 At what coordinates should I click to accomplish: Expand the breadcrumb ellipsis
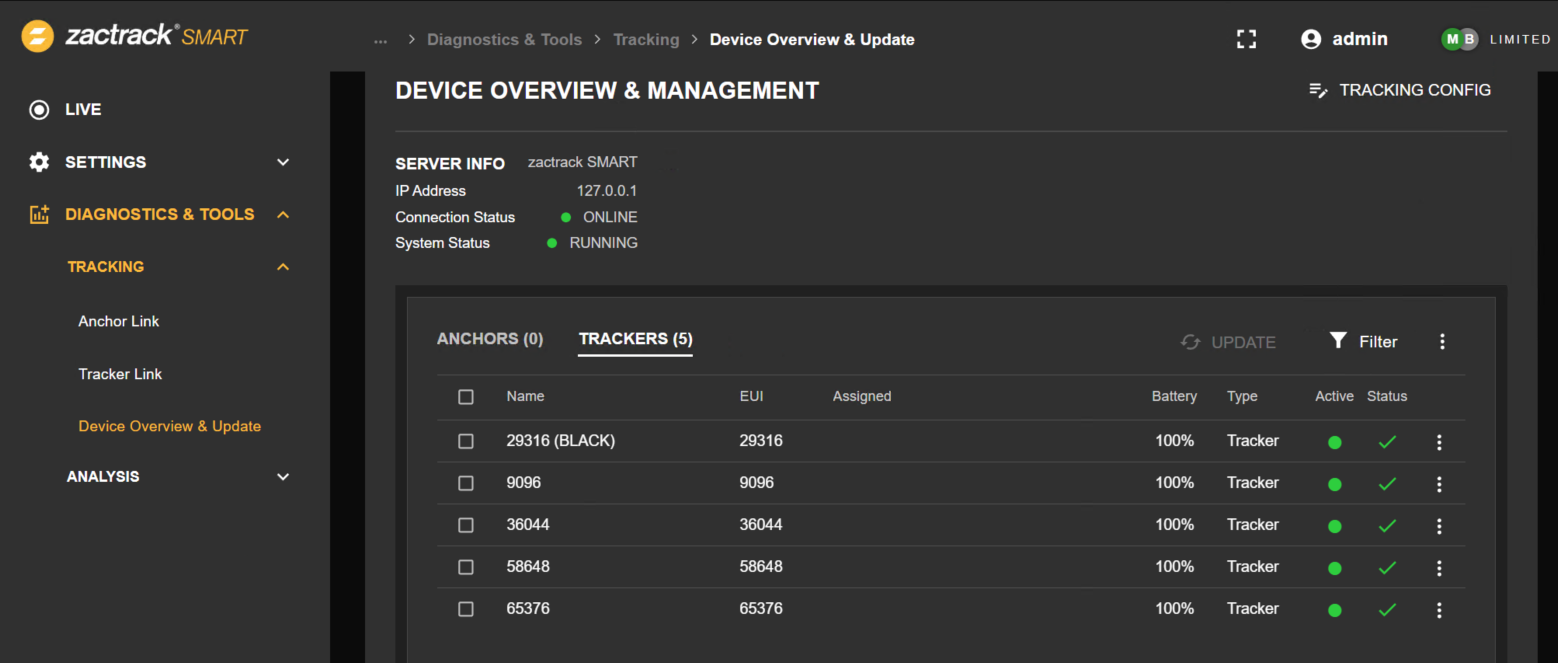(x=380, y=40)
